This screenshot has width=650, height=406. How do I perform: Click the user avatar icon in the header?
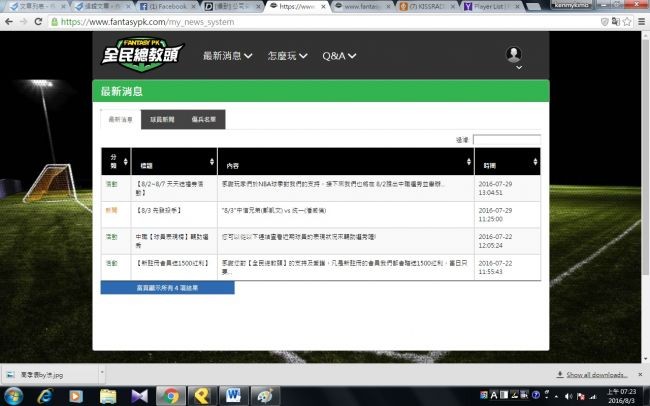point(514,54)
